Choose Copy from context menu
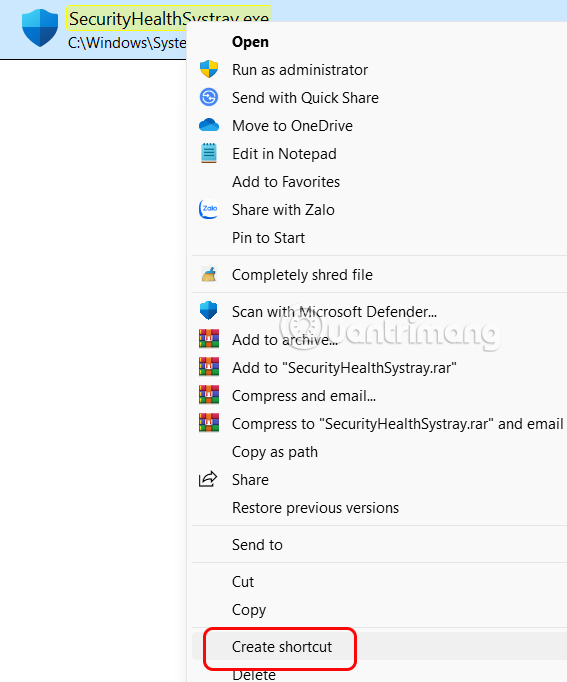Image resolution: width=567 pixels, height=682 pixels. tap(249, 610)
